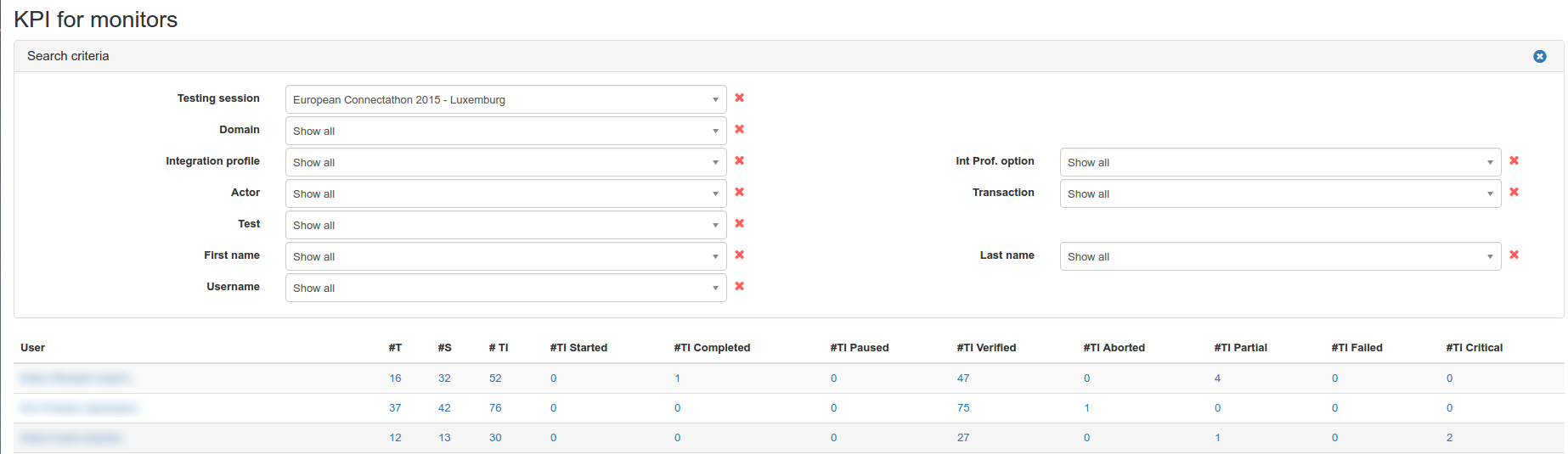Expand the Domain dropdown

click(505, 131)
